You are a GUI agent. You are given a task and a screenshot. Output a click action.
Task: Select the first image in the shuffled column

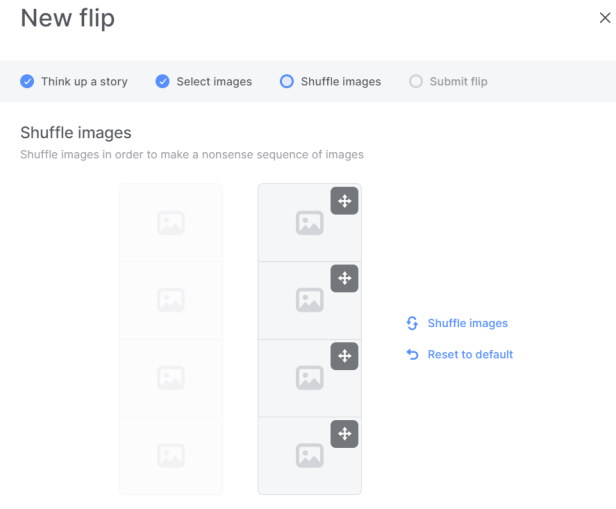(310, 223)
